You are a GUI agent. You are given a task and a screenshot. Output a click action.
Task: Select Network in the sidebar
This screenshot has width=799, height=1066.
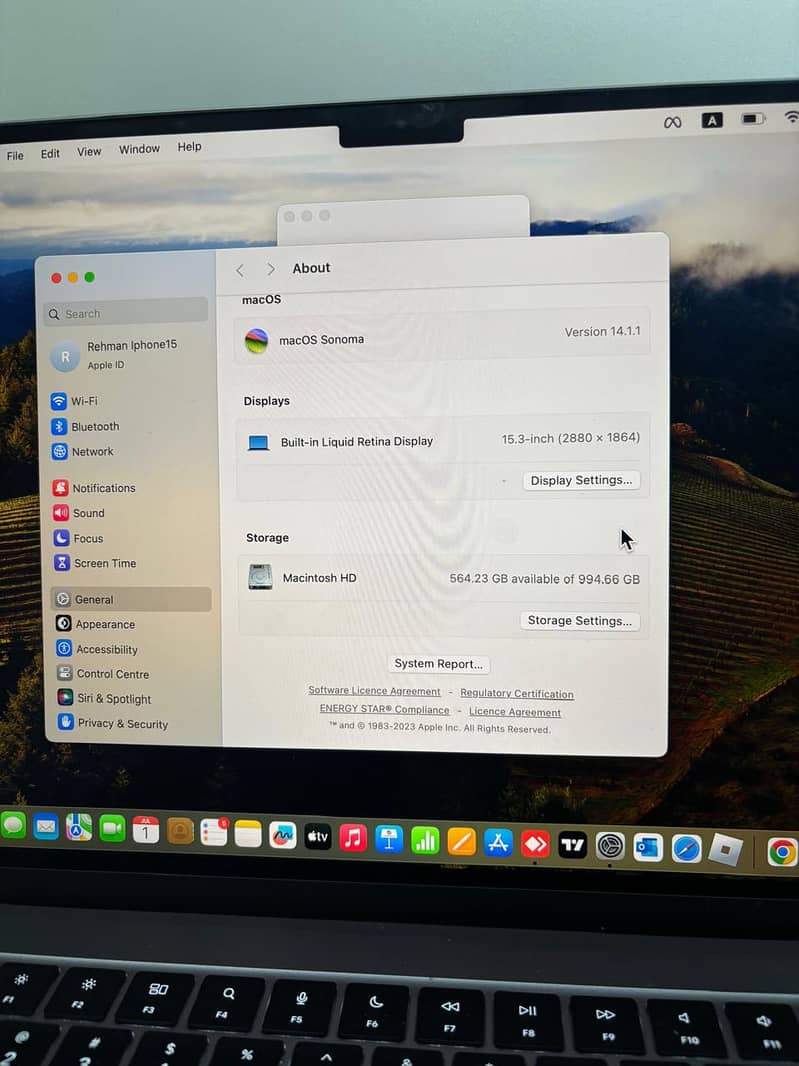pyautogui.click(x=83, y=451)
